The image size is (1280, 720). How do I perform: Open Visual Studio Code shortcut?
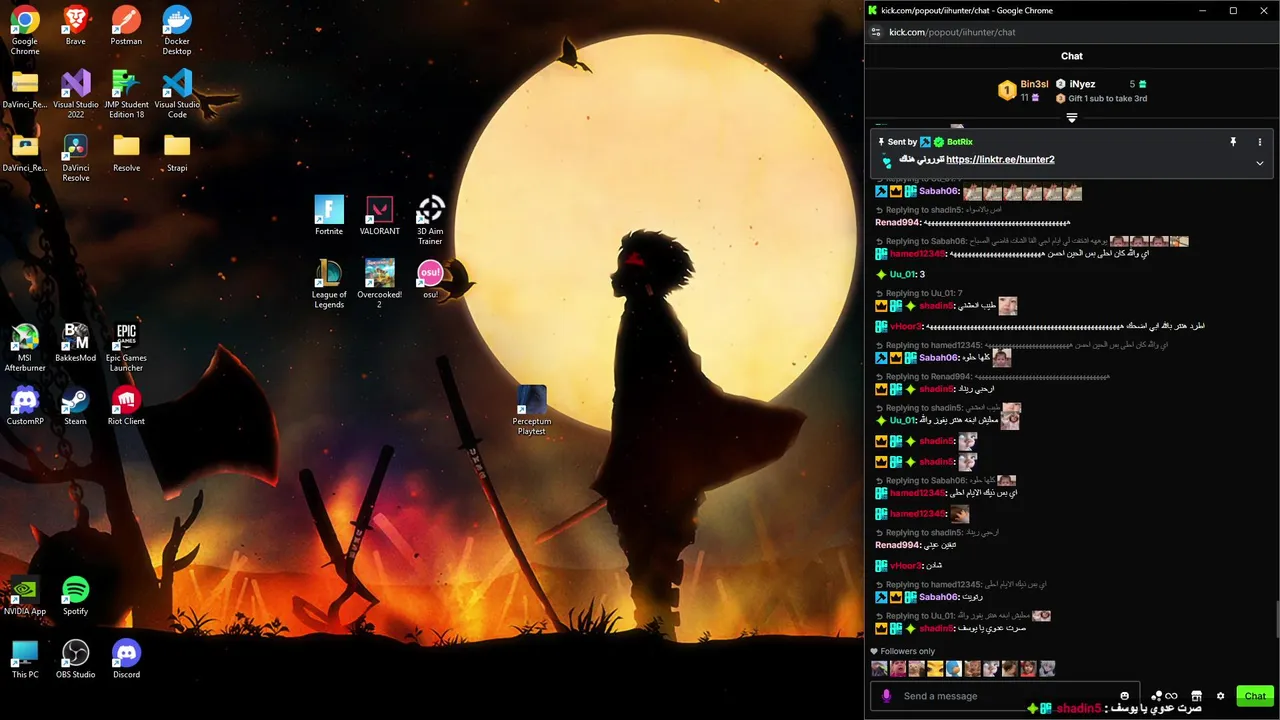click(177, 94)
